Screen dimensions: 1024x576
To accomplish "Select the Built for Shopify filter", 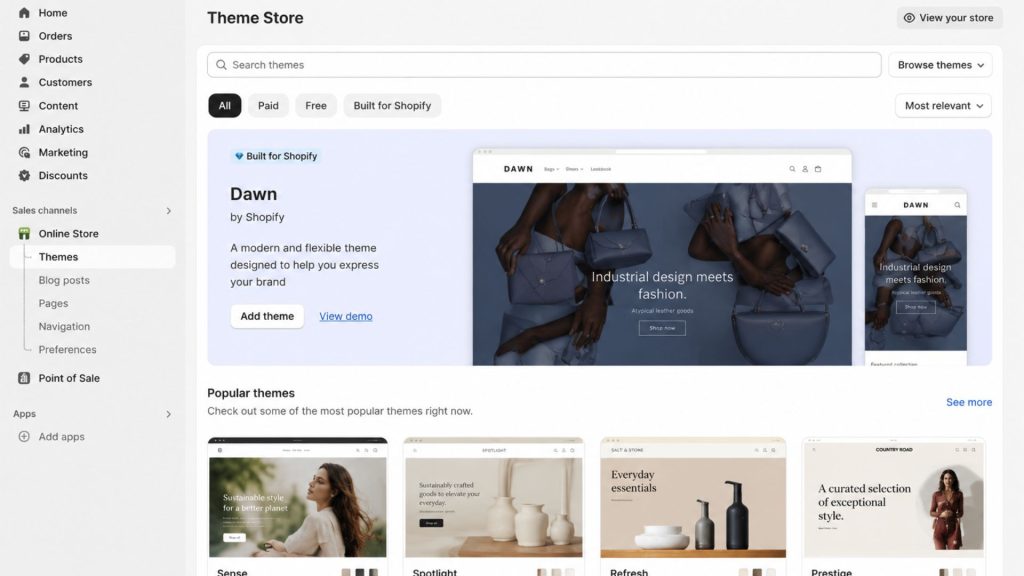I will tap(392, 106).
